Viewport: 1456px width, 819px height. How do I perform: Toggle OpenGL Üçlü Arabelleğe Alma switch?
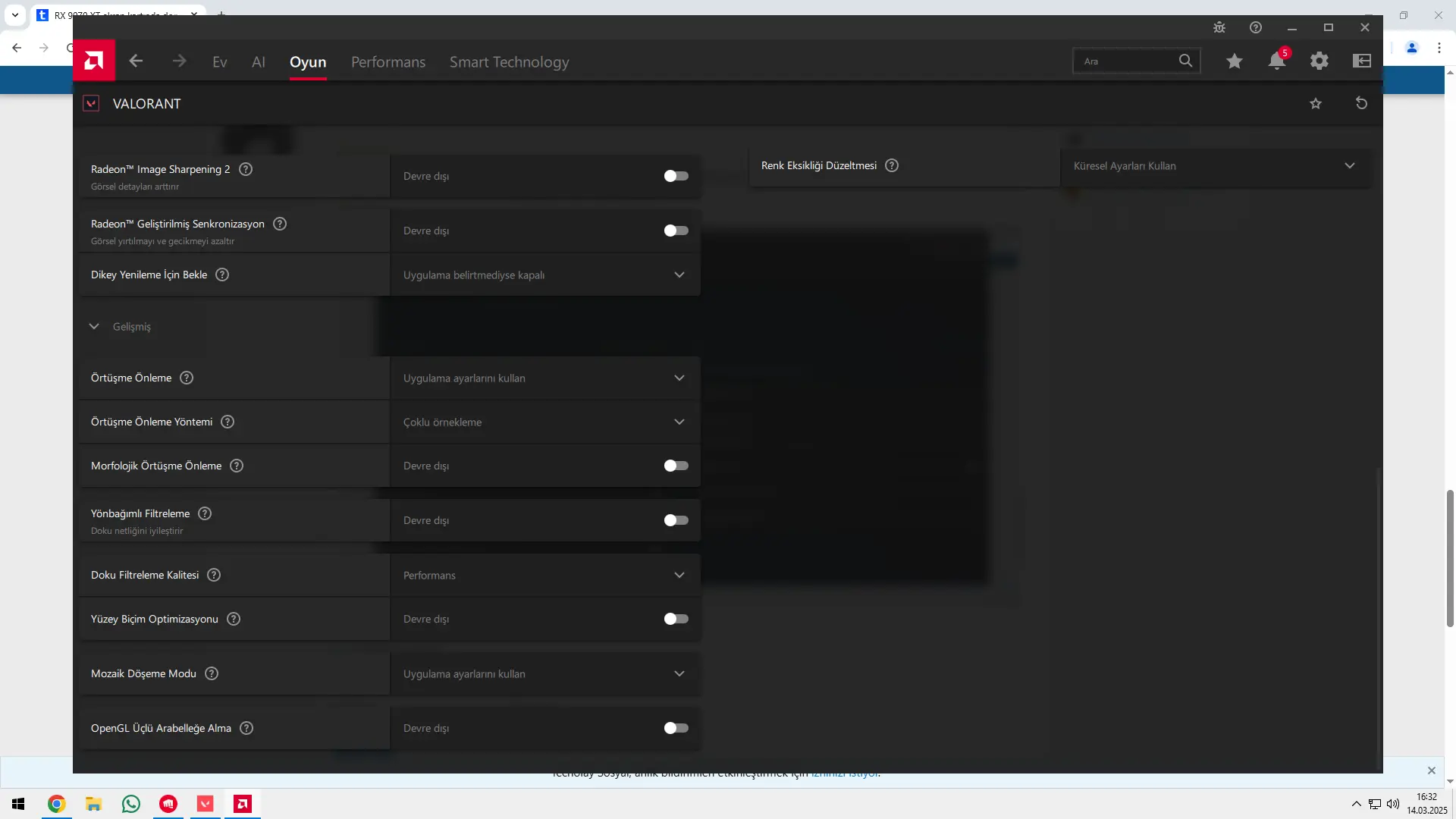pyautogui.click(x=676, y=728)
